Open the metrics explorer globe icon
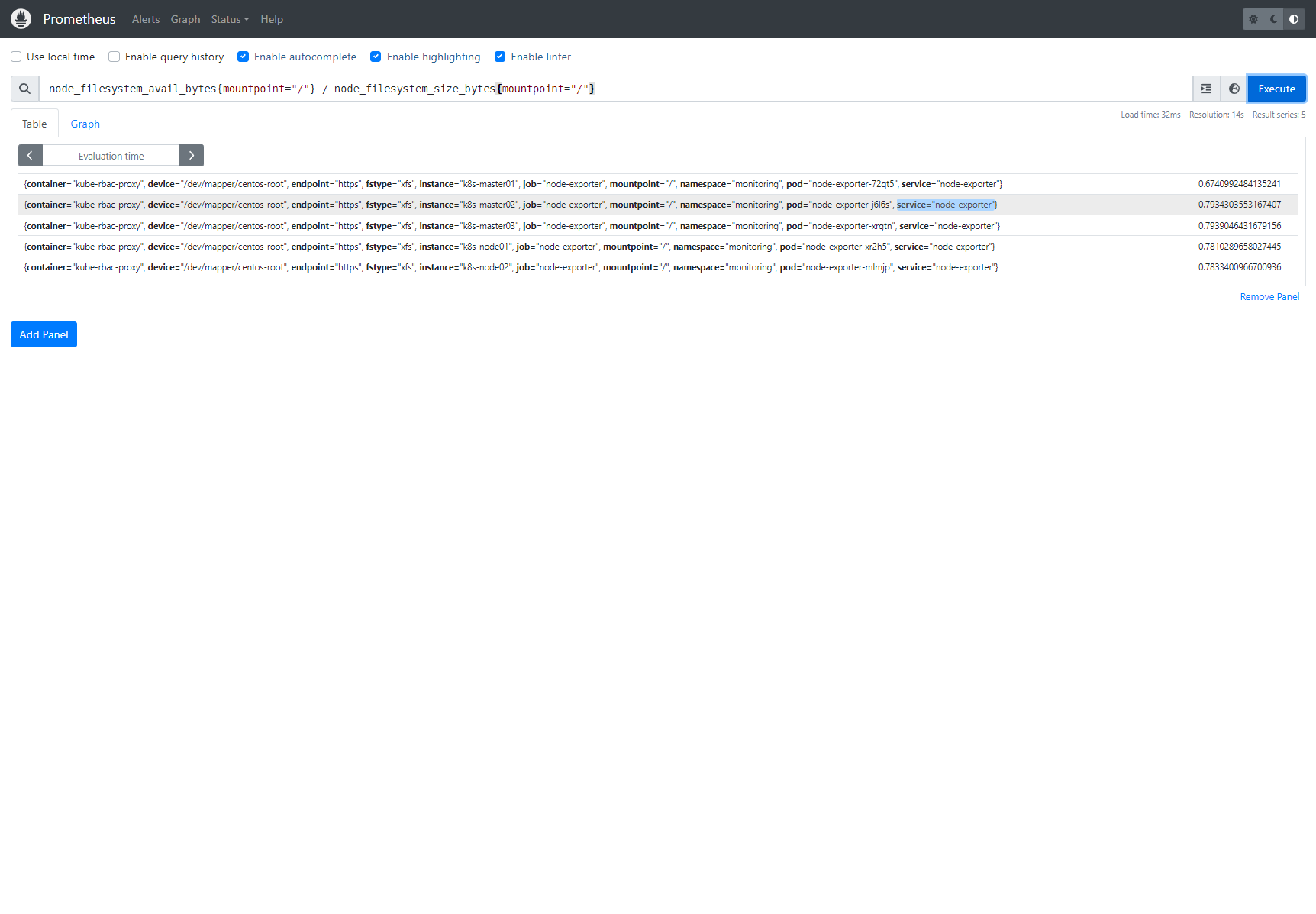 pos(1234,89)
